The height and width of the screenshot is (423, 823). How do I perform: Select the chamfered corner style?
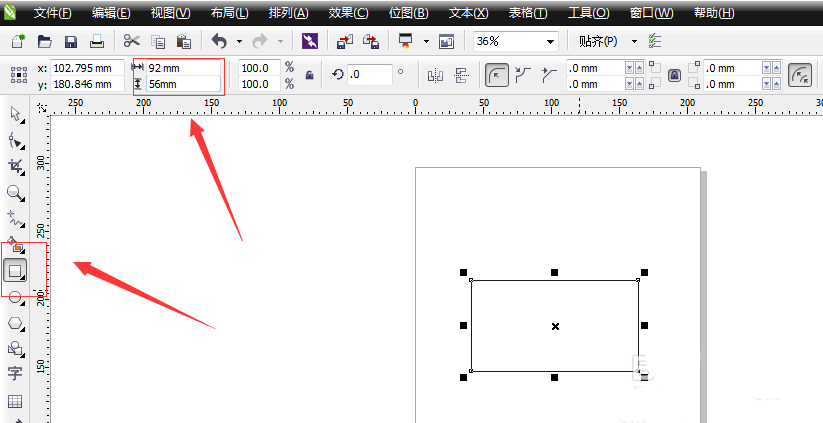(x=549, y=76)
